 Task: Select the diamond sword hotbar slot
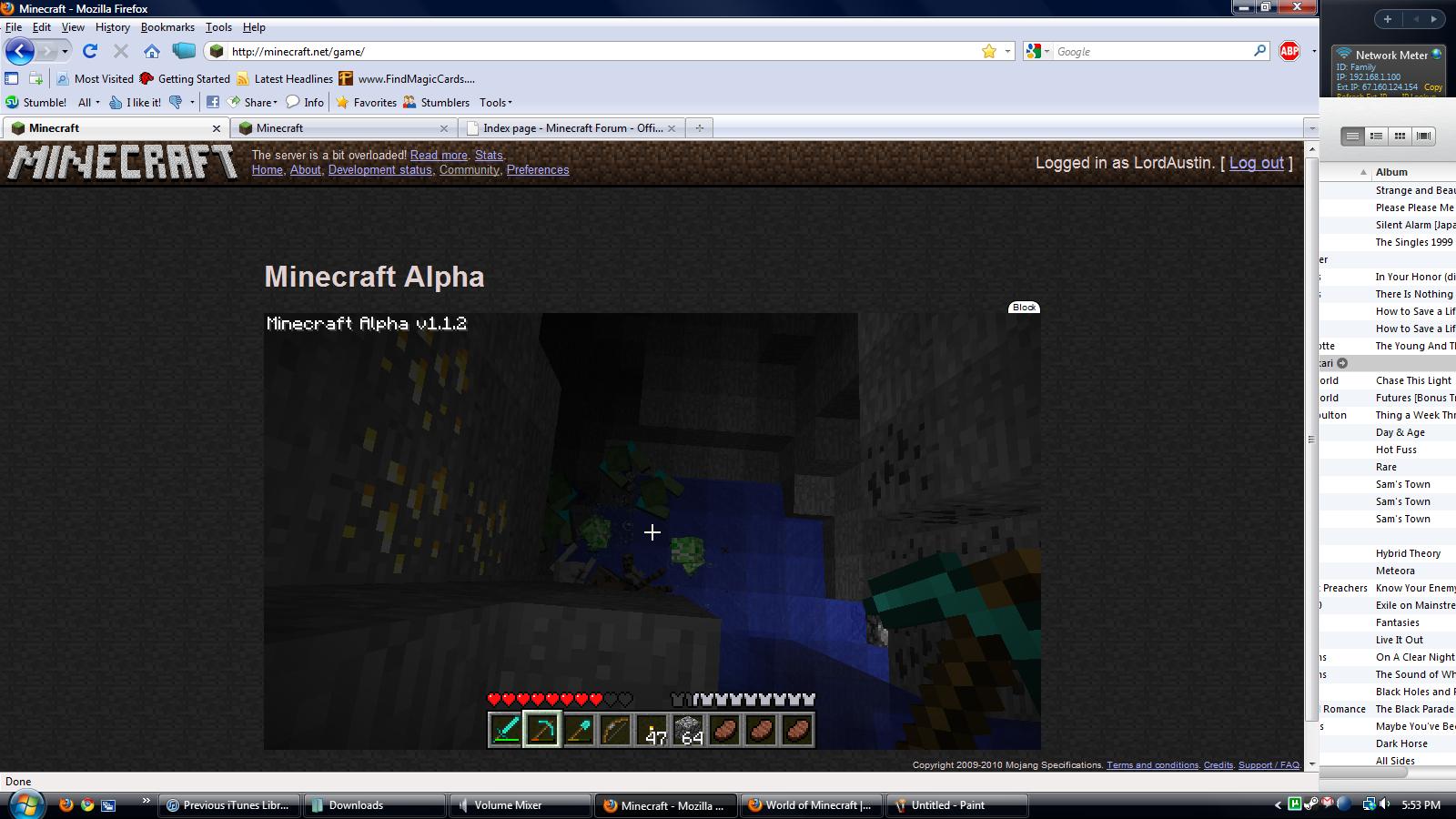pos(505,730)
